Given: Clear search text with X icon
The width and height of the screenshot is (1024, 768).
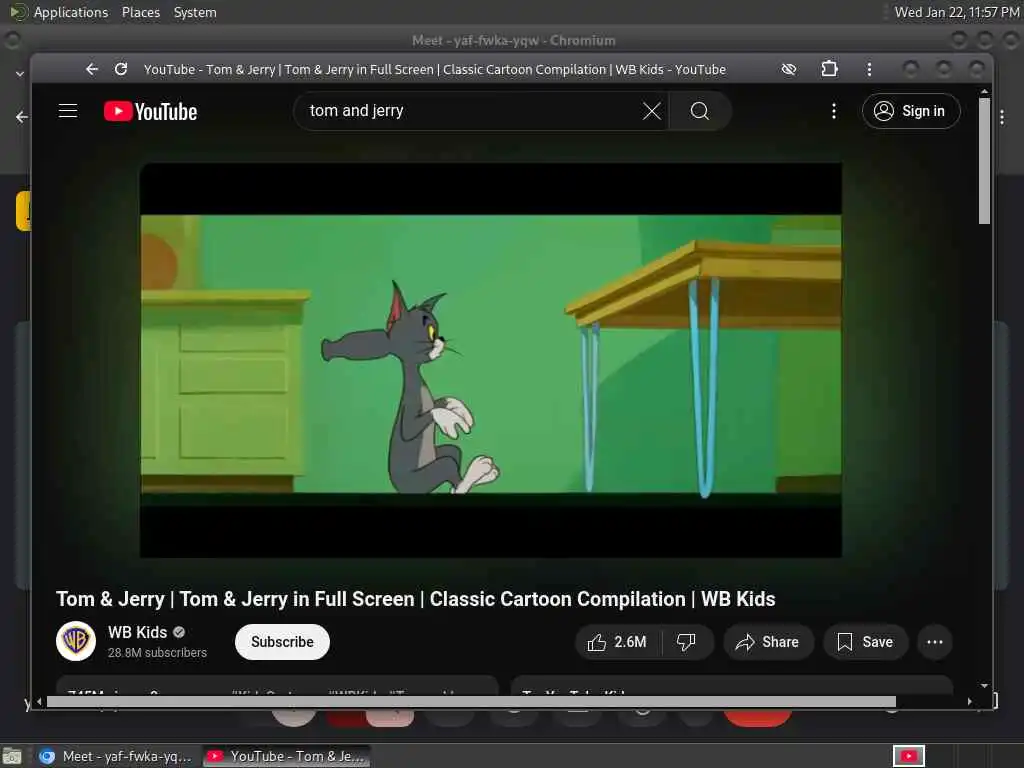Looking at the screenshot, I should [652, 111].
